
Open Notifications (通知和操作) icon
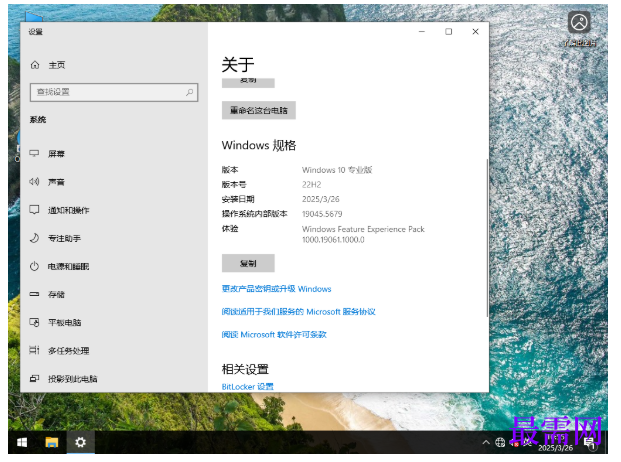34,209
